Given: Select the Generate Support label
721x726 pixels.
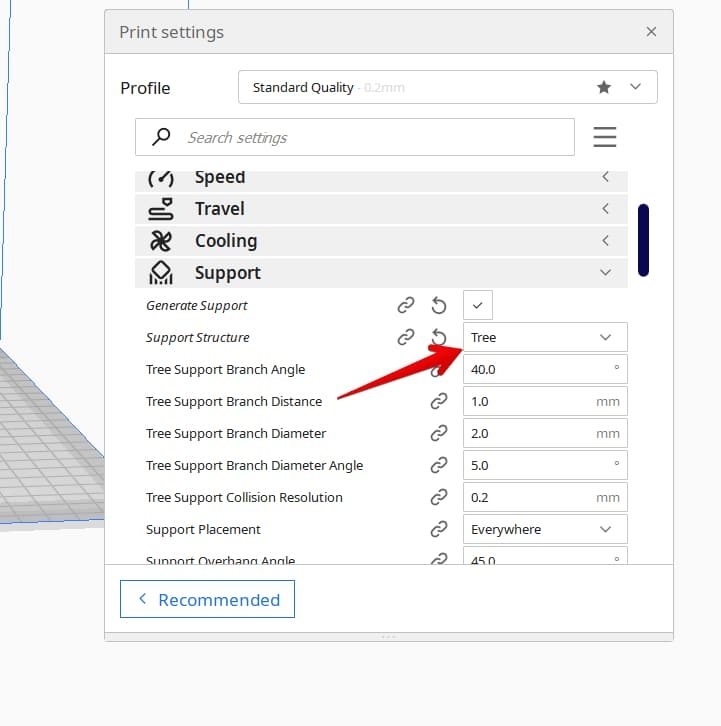Looking at the screenshot, I should point(197,306).
